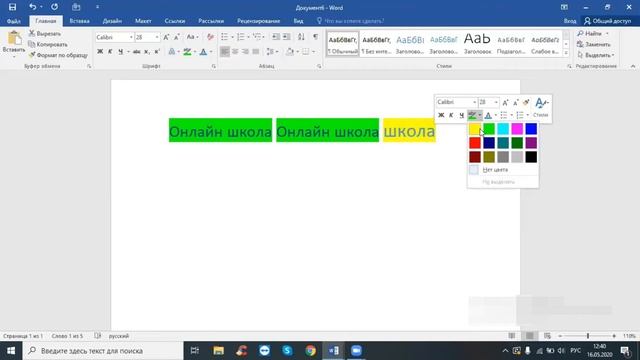
Task: Click font color A icon in ribbon
Action: [x=203, y=51]
